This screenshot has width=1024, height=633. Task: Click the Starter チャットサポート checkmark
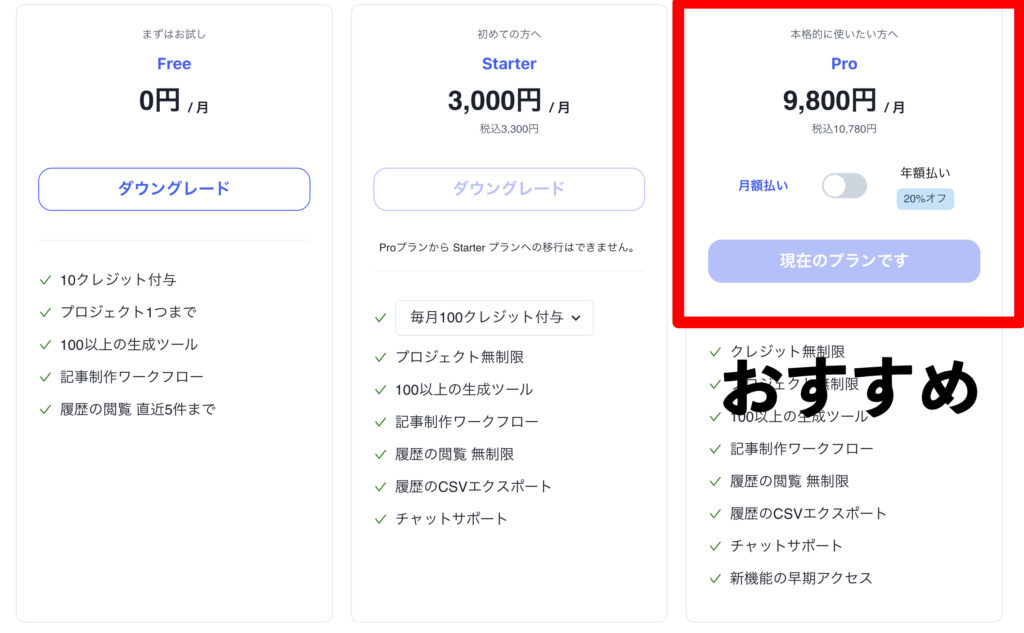(x=380, y=519)
